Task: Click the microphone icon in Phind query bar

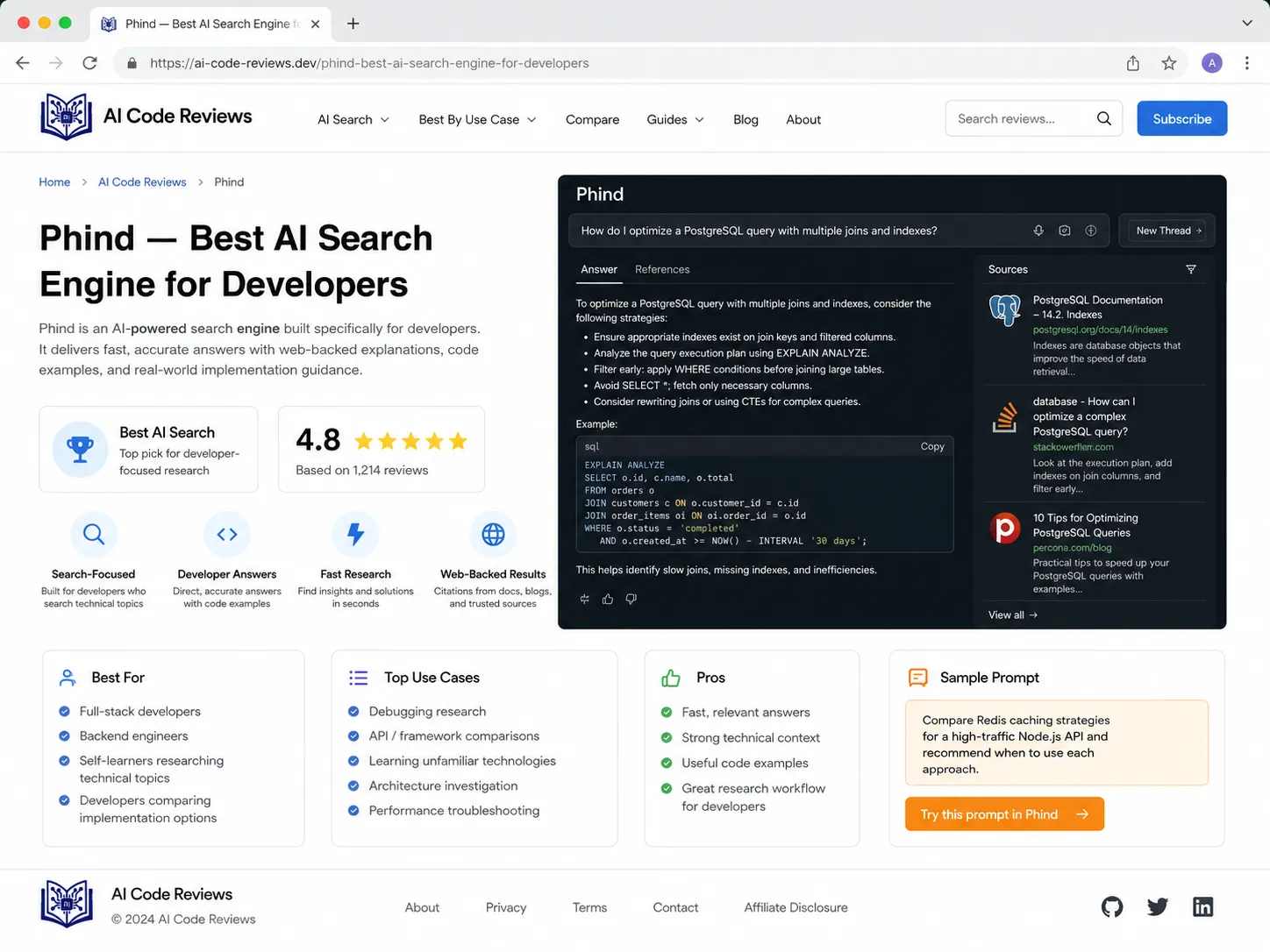Action: pos(1038,231)
